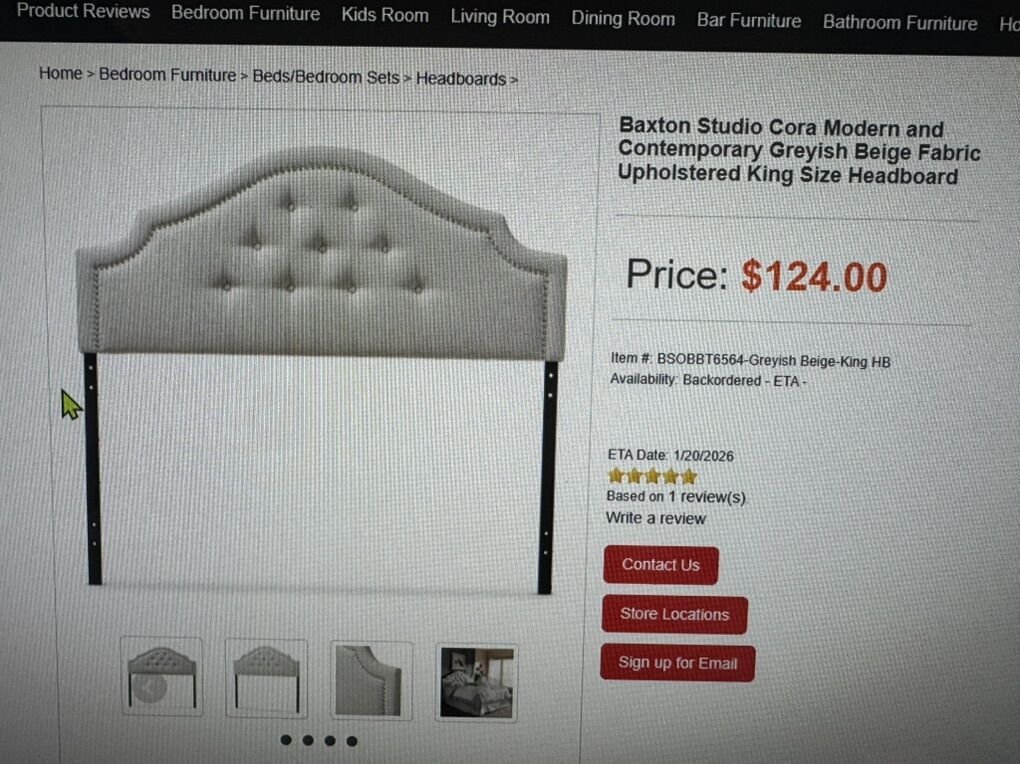Select the first headboard front-view thumbnail
Image resolution: width=1020 pixels, height=764 pixels.
click(x=161, y=677)
